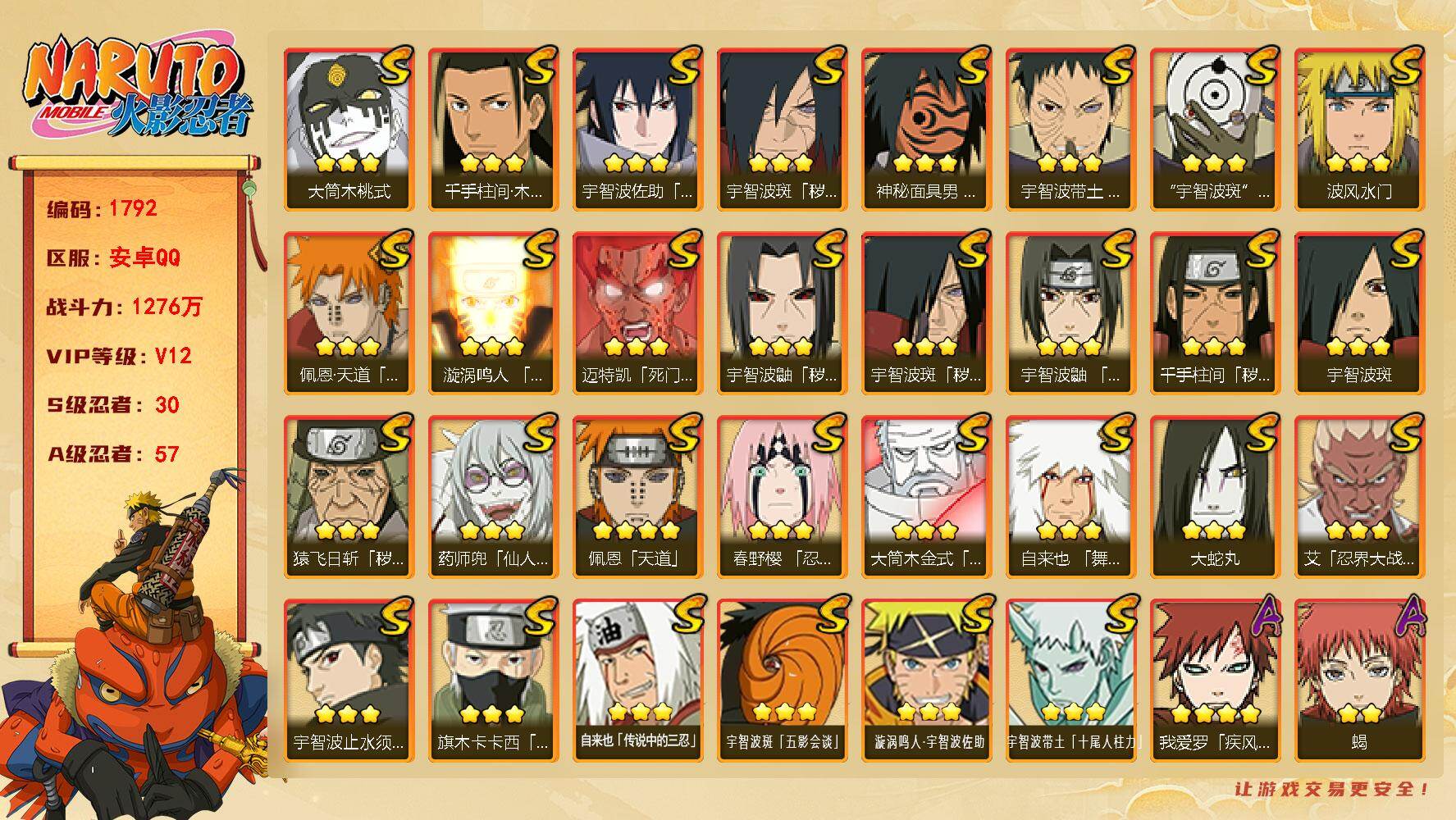1456x820 pixels.
Task: Click the S-rank badge on 大蛇丸 card
Action: pos(1261,432)
